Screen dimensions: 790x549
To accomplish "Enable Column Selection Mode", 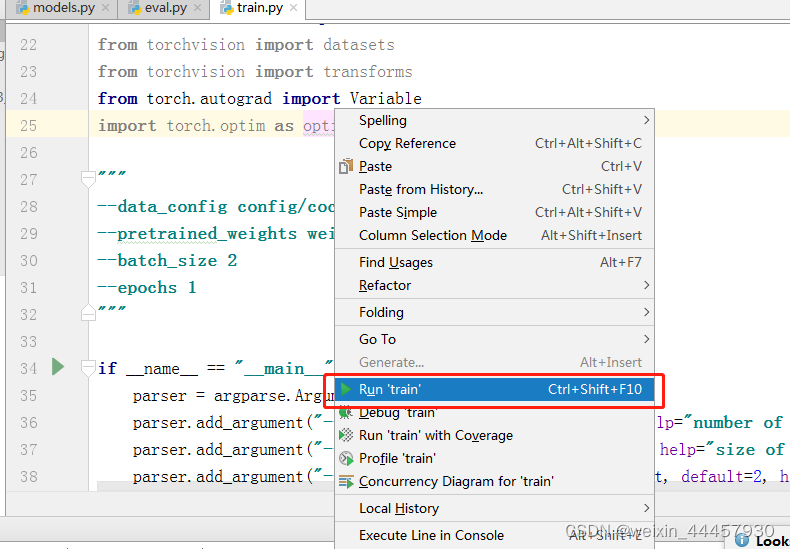I will tap(494, 235).
